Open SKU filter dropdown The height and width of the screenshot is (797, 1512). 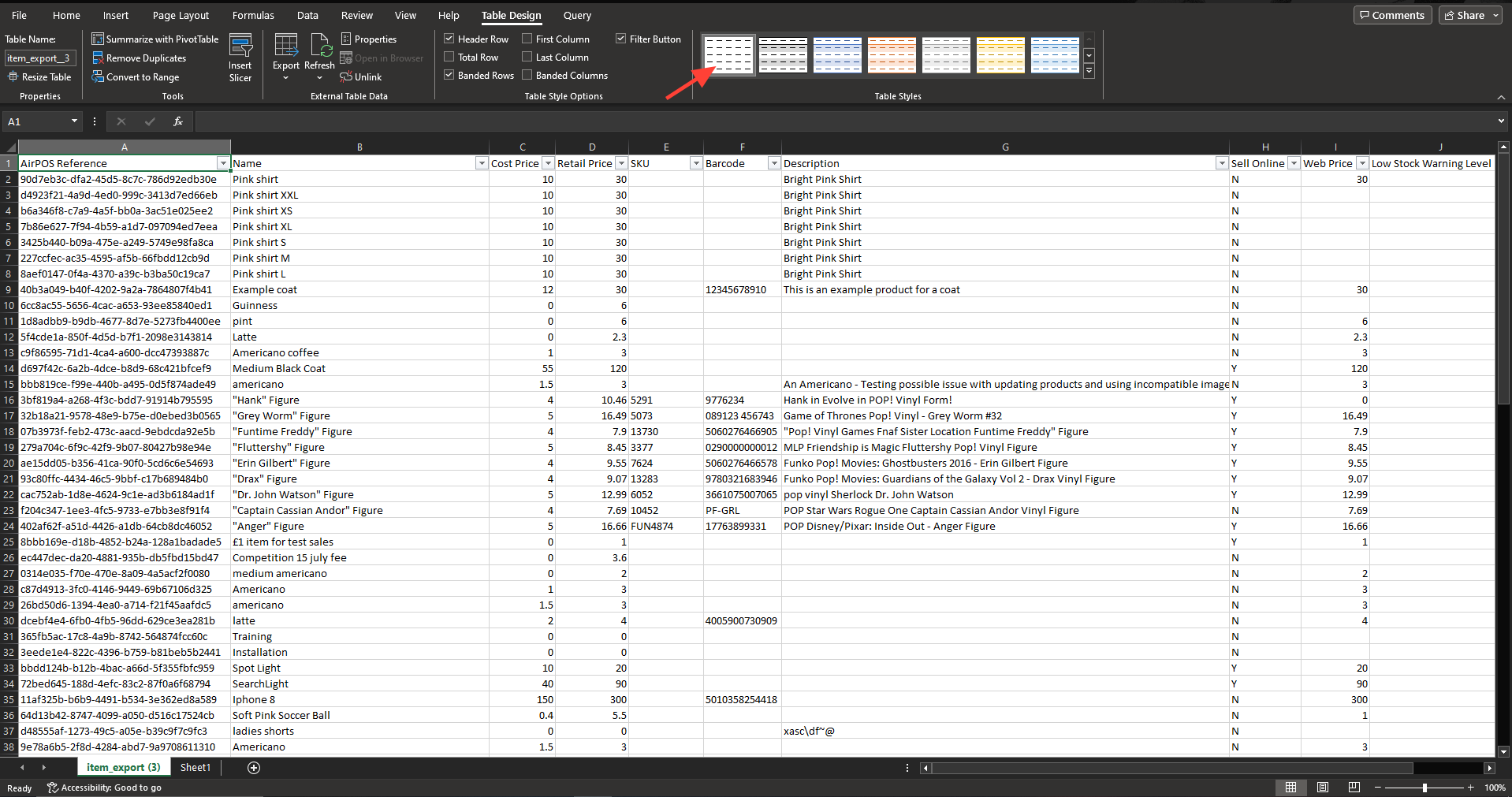pos(695,163)
